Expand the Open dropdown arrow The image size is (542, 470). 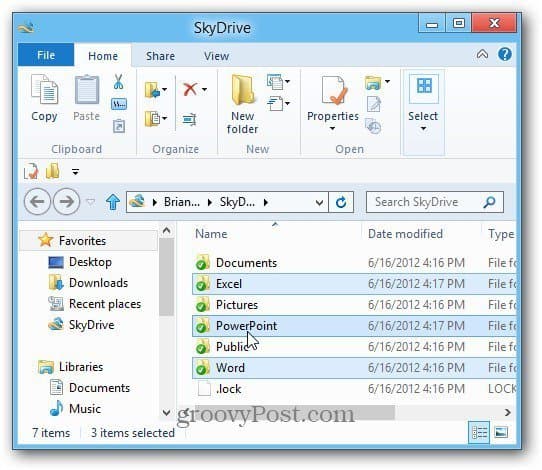(x=387, y=82)
